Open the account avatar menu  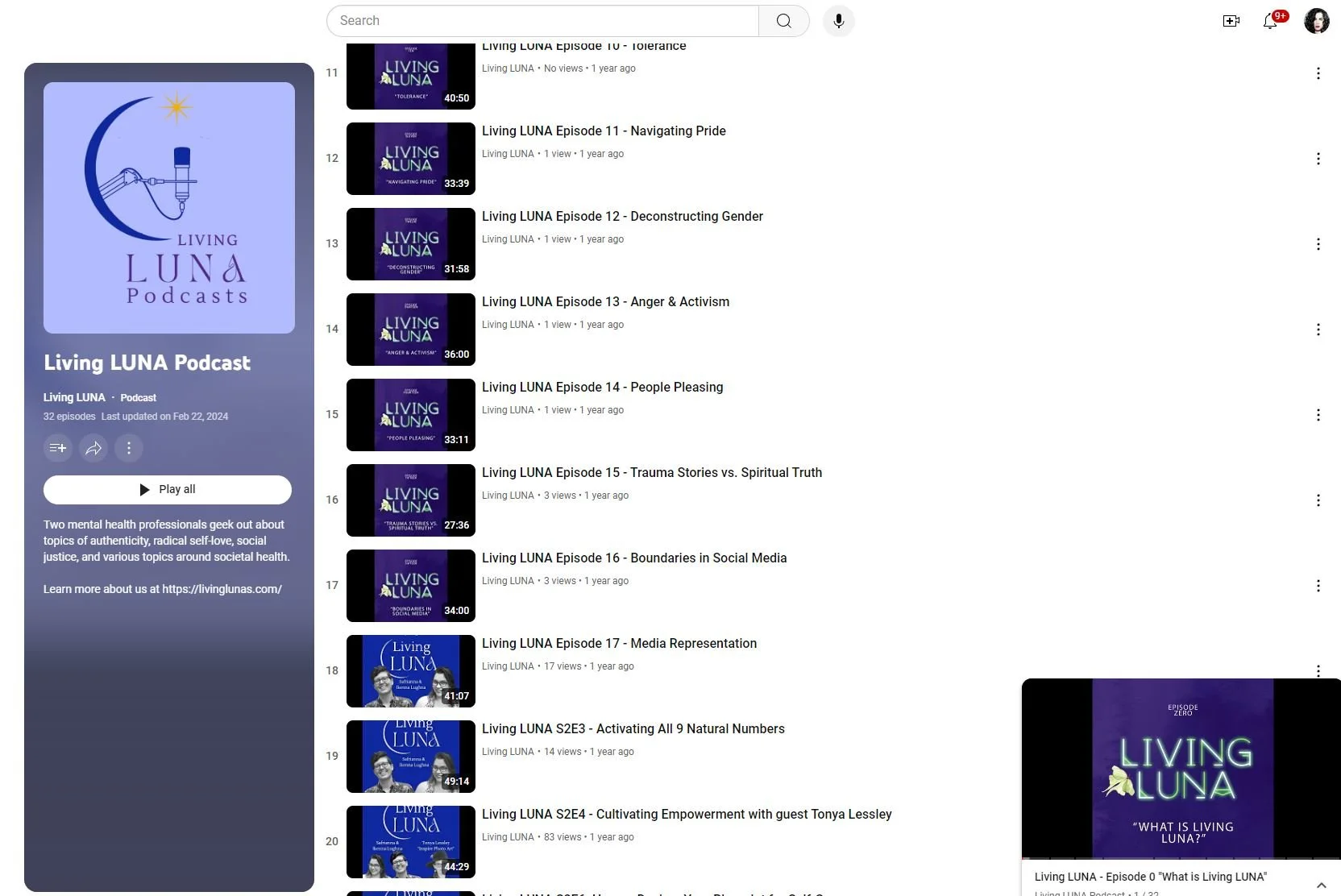1317,21
